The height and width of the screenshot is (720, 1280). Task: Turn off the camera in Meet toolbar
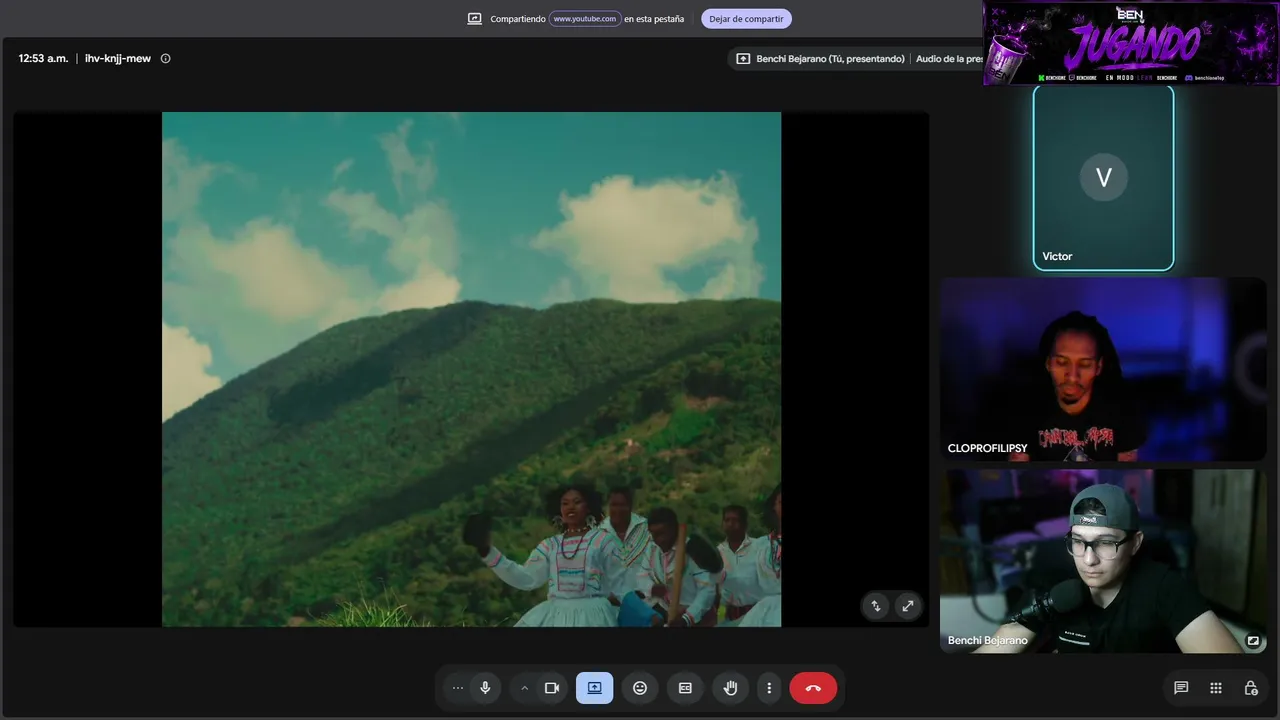551,688
